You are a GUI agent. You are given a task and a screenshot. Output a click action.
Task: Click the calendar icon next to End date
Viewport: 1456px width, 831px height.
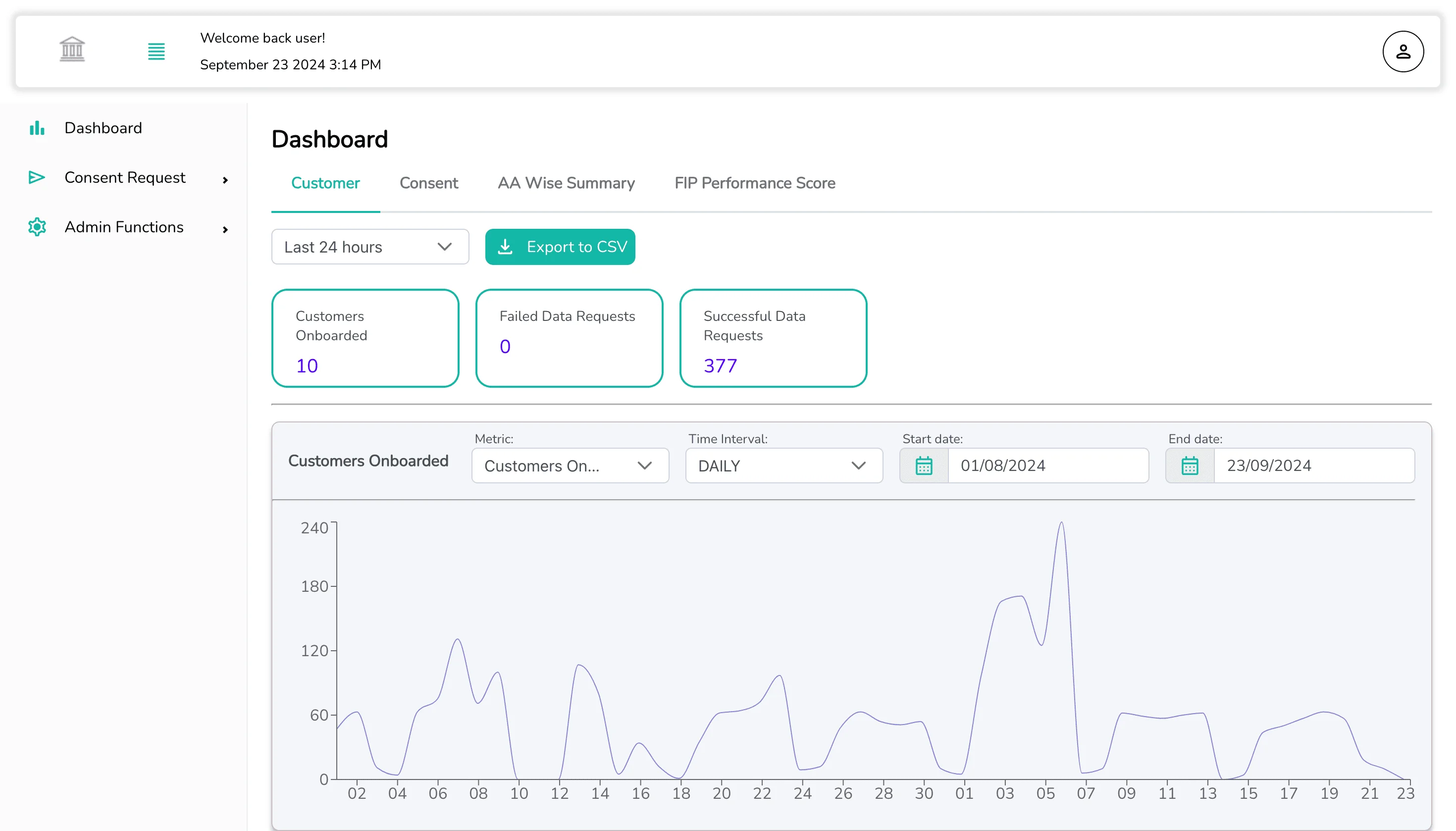[1190, 465]
